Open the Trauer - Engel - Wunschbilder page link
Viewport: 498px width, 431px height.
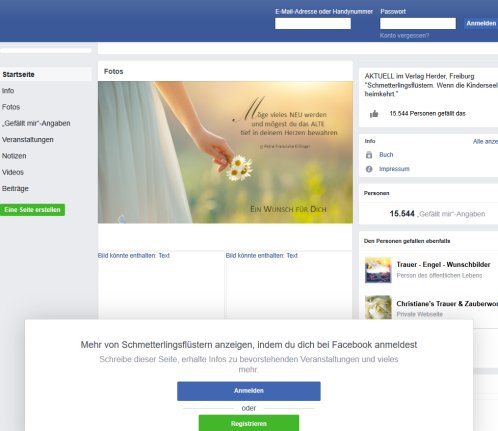[x=444, y=265]
